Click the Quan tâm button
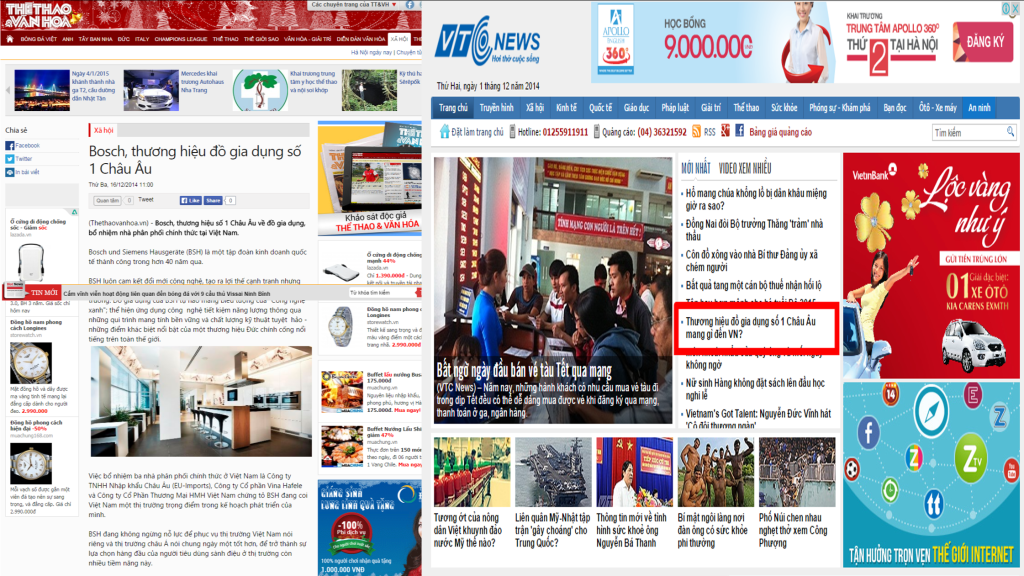The height and width of the screenshot is (576, 1024). [106, 200]
